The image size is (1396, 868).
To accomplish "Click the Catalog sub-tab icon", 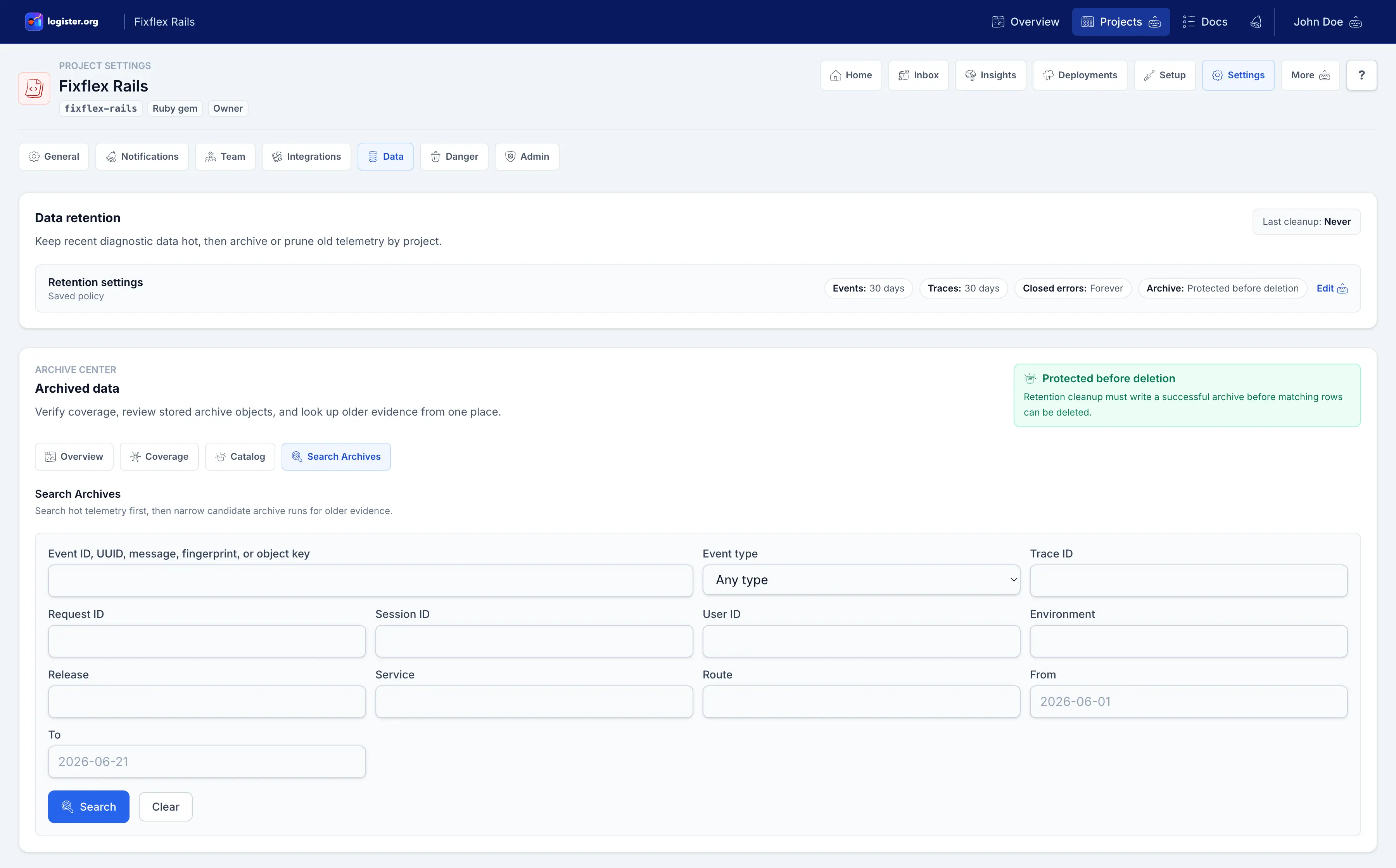I will pos(221,456).
